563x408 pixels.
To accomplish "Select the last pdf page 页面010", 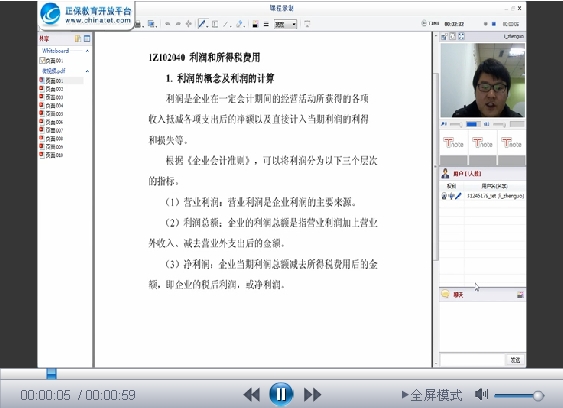I will (51, 155).
